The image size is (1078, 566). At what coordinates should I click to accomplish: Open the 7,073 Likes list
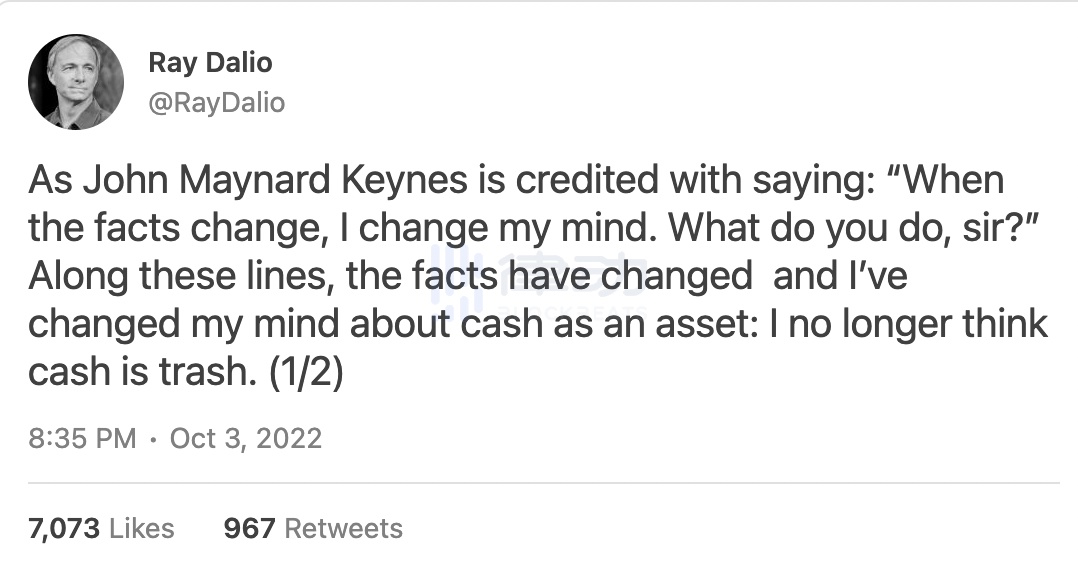pos(101,528)
